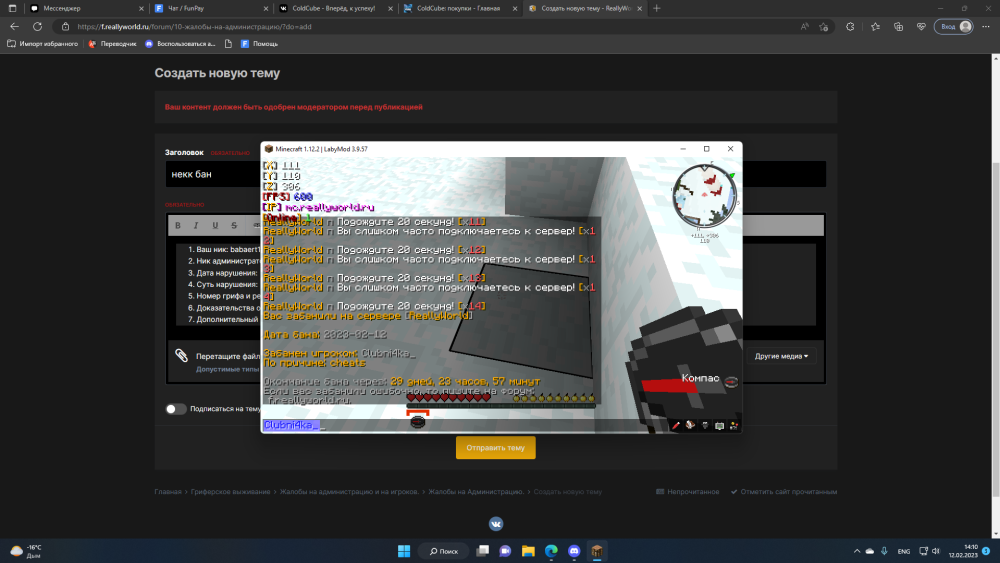Click the paperclip attach file icon
Image resolution: width=1000 pixels, height=563 pixels.
pyautogui.click(x=182, y=356)
